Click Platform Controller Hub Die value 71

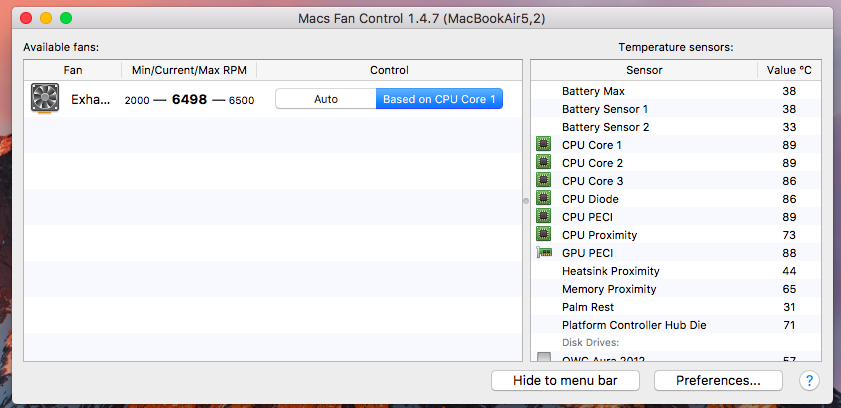pos(789,325)
